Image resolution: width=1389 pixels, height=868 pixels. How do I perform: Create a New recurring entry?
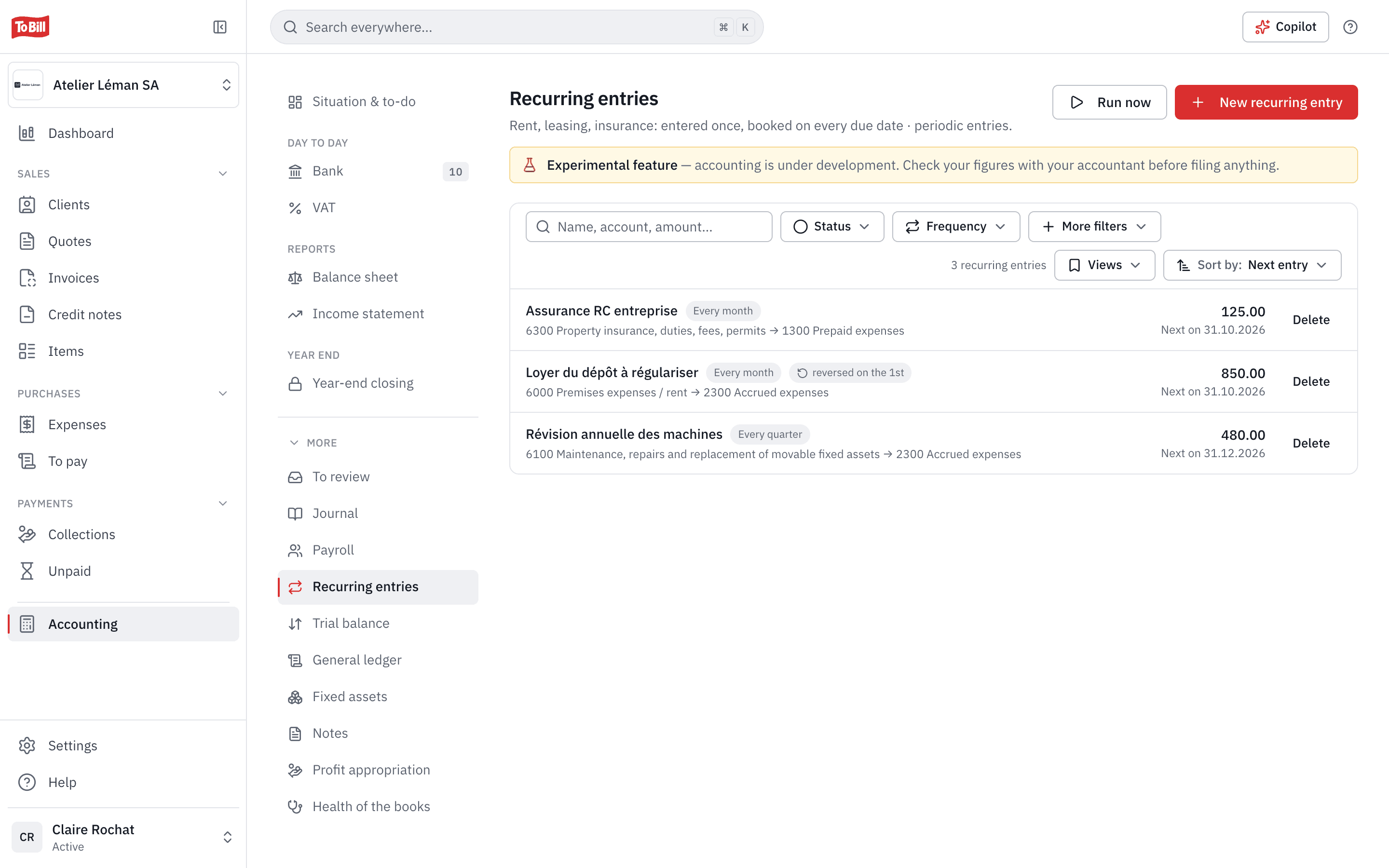click(1266, 102)
